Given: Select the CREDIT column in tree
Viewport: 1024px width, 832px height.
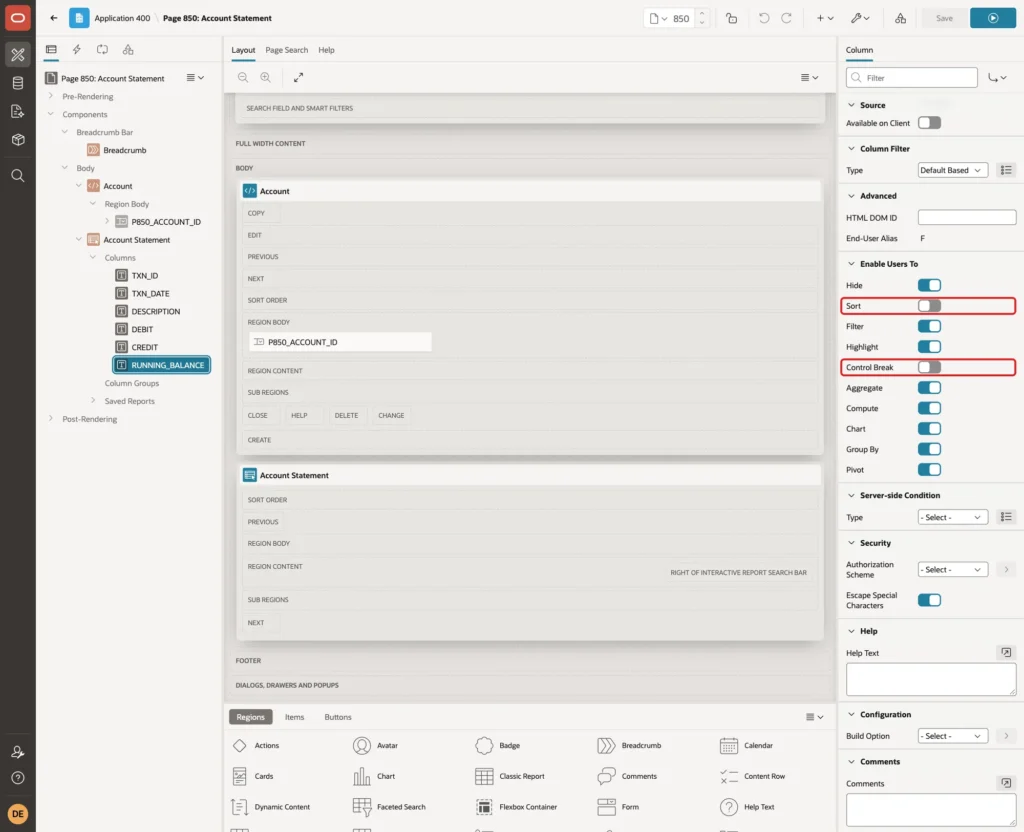Looking at the screenshot, I should tap(144, 347).
